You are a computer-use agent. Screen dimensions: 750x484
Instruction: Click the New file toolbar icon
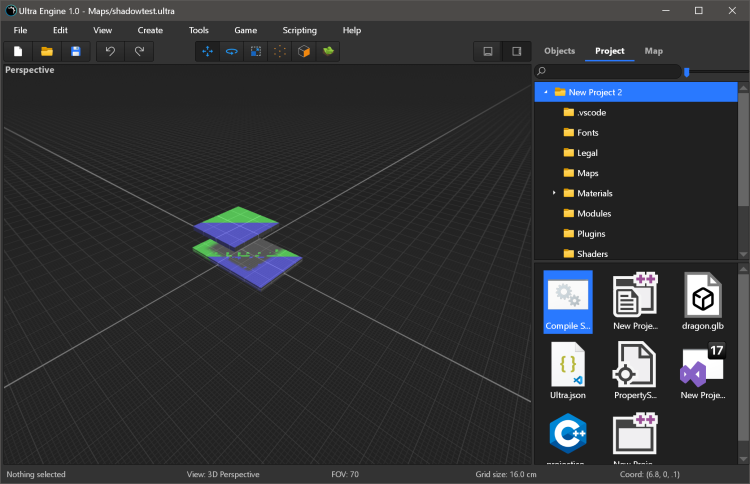tap(18, 51)
